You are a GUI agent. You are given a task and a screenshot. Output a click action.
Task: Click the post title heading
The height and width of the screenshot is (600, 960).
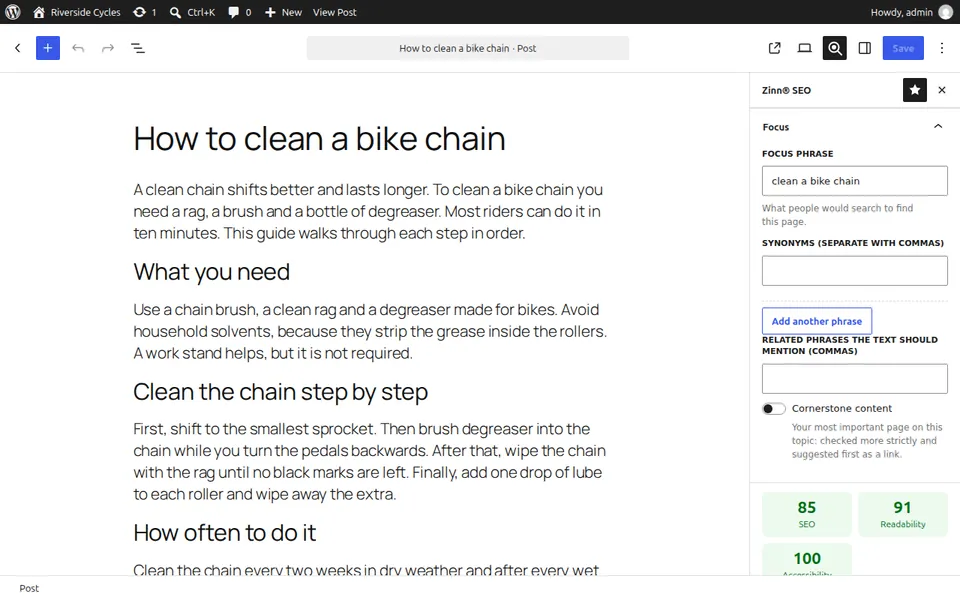tap(319, 138)
